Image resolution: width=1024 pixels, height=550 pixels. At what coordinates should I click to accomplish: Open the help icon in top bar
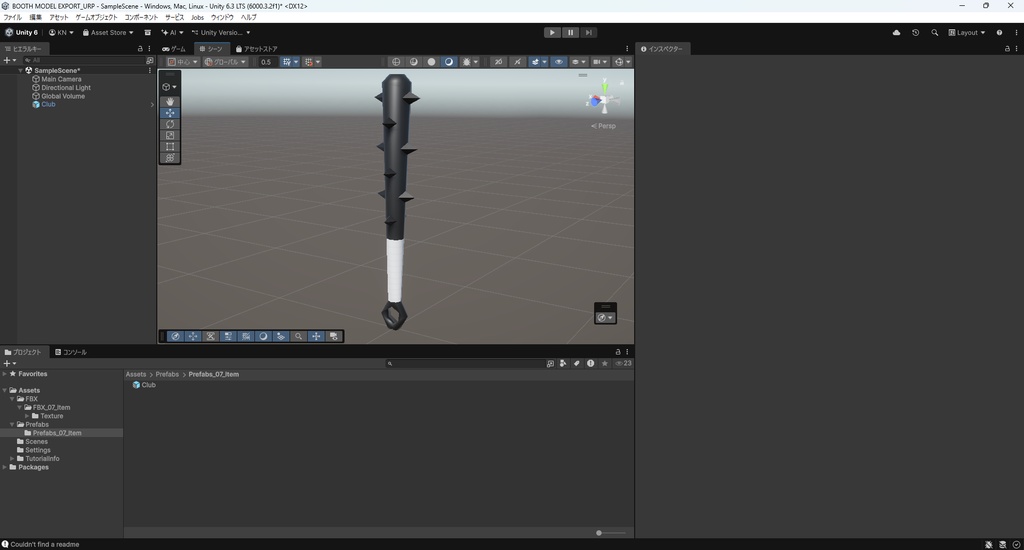(x=999, y=33)
